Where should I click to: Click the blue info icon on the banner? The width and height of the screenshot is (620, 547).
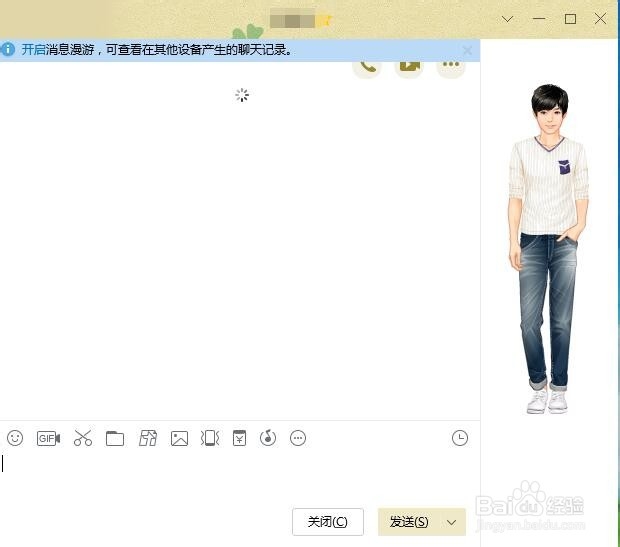click(8, 49)
